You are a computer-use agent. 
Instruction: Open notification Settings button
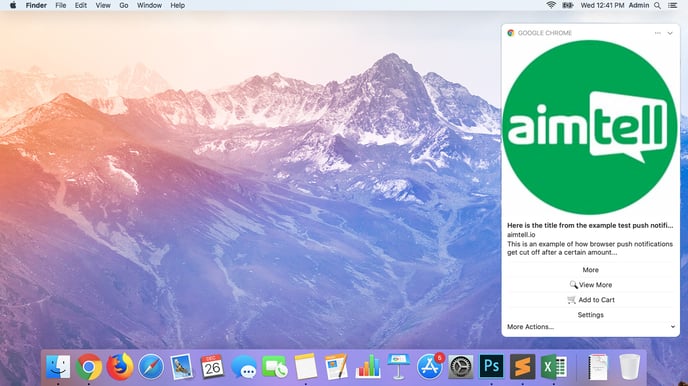[591, 315]
